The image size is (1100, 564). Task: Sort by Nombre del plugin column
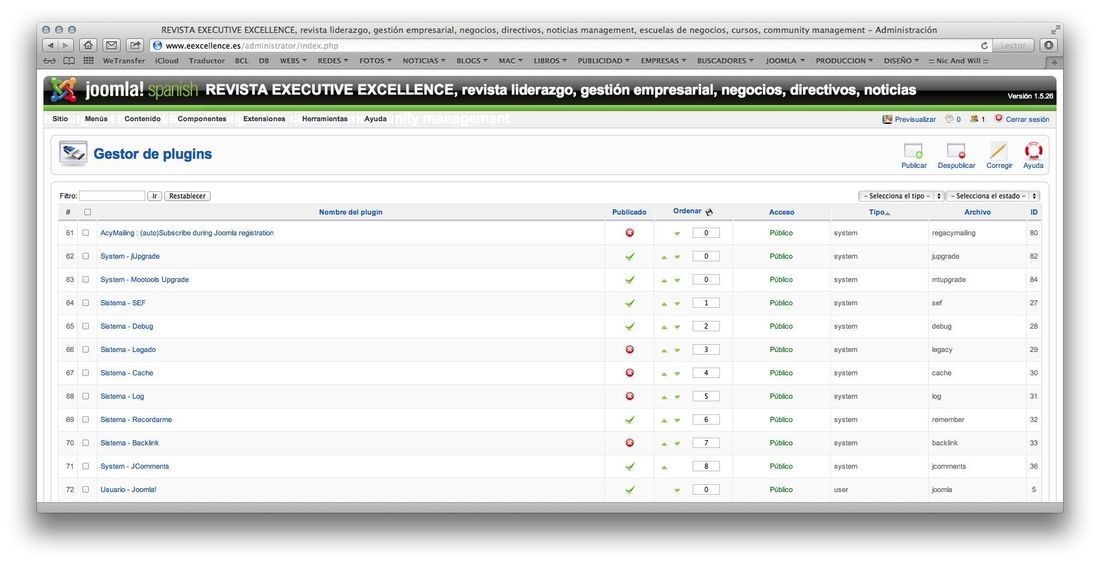coord(351,212)
